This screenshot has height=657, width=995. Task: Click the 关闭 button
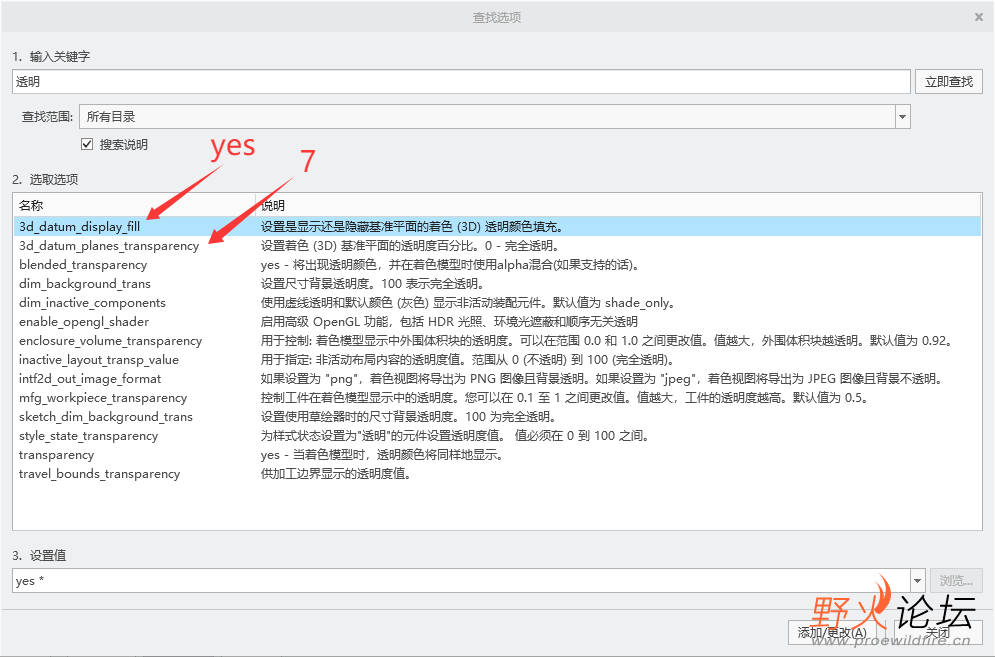(938, 632)
